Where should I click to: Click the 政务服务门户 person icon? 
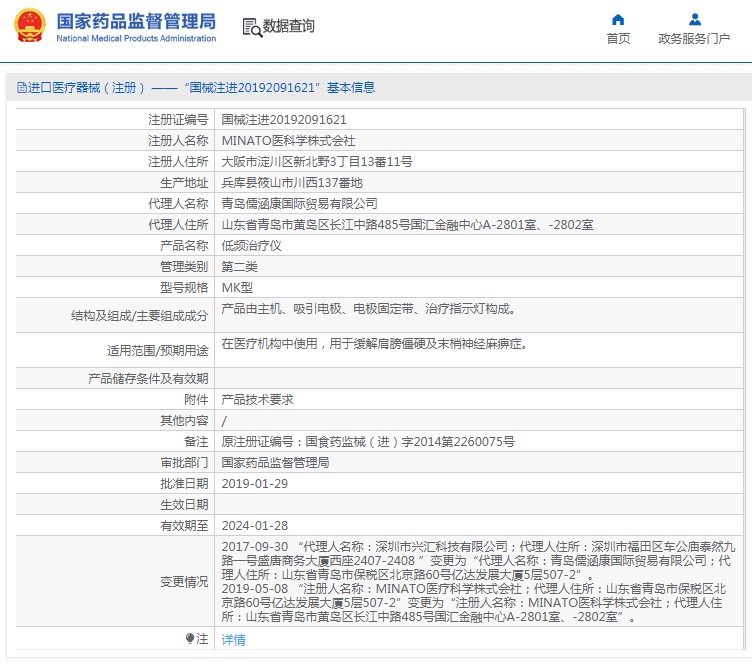click(x=694, y=19)
